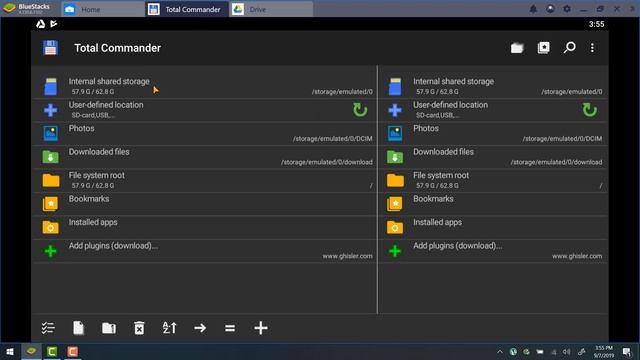640x360 pixels.
Task: Click the select/unselect checklist icon in the bottom toolbar
Action: click(x=48, y=328)
